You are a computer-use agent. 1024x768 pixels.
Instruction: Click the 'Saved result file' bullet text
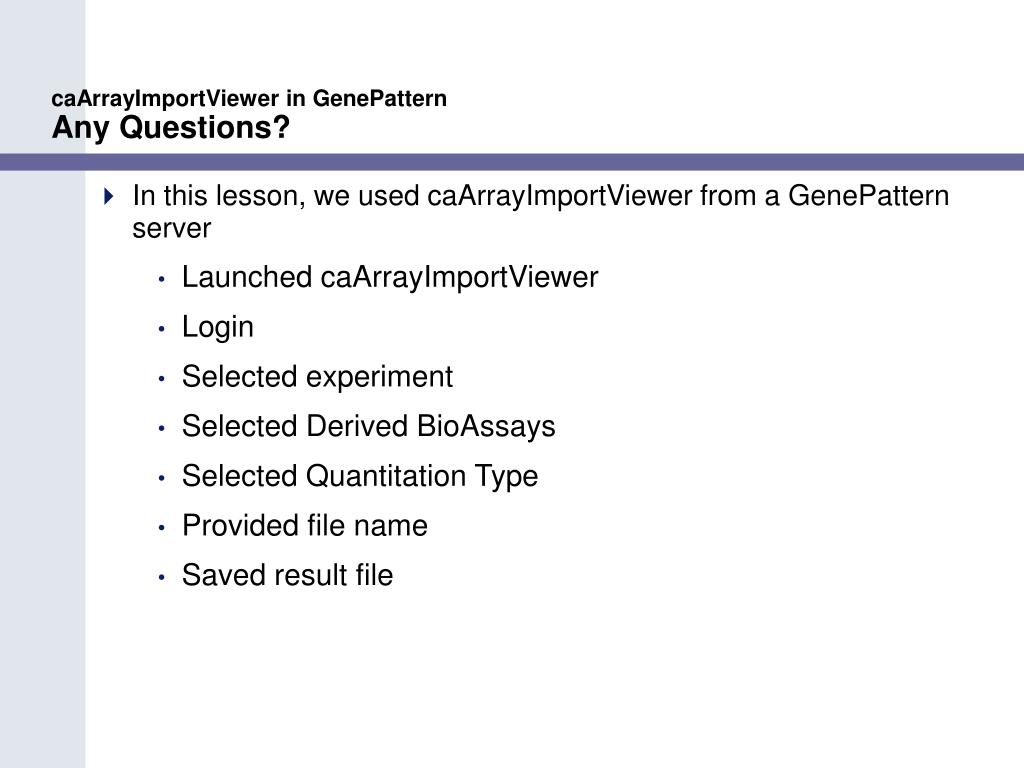click(287, 575)
